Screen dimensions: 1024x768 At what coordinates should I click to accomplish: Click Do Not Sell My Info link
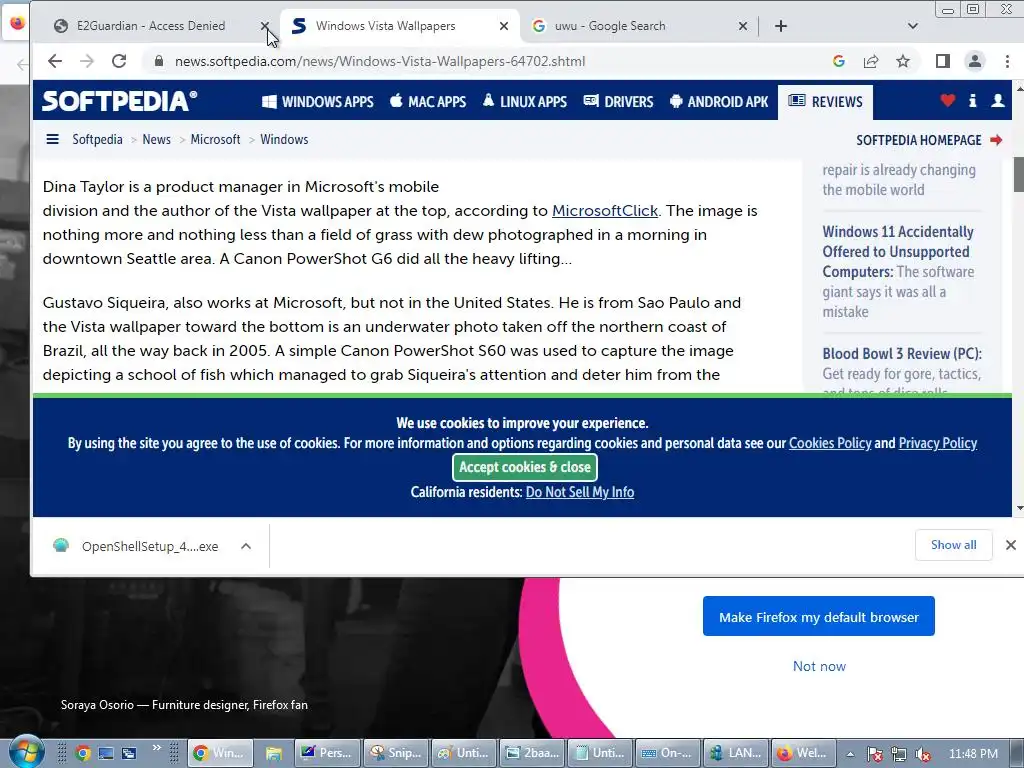[580, 492]
